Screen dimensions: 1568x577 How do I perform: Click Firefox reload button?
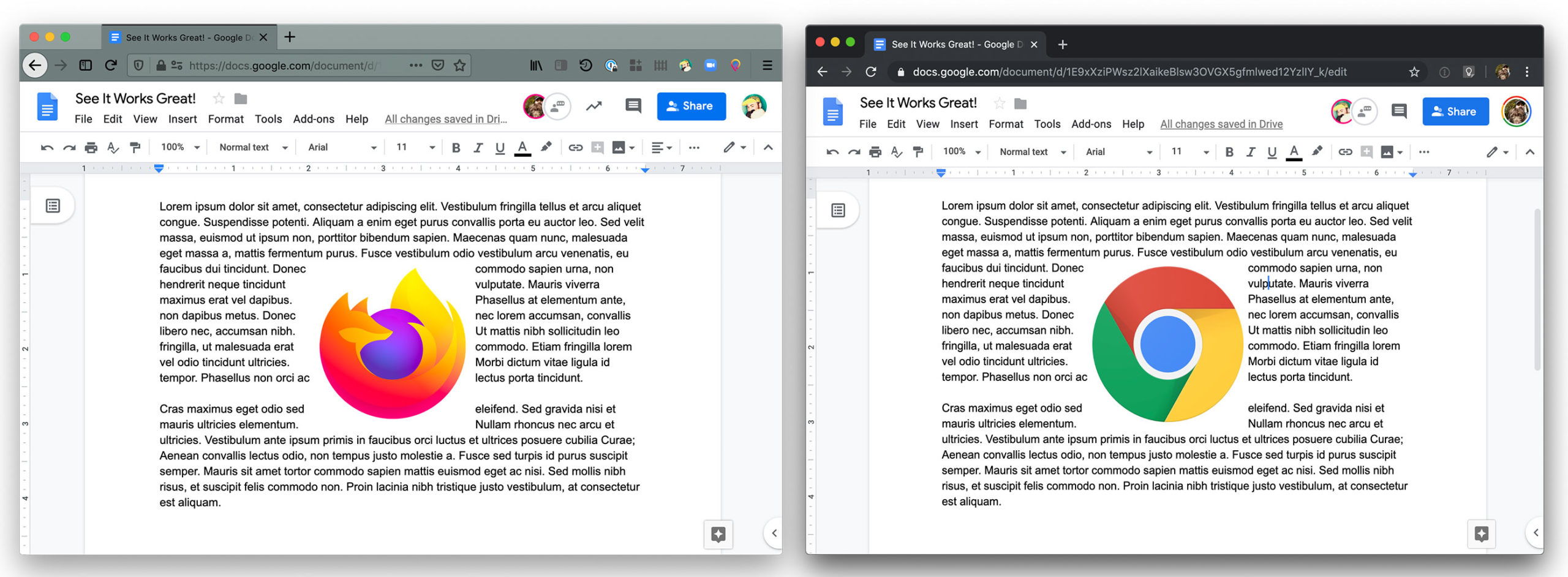[111, 65]
